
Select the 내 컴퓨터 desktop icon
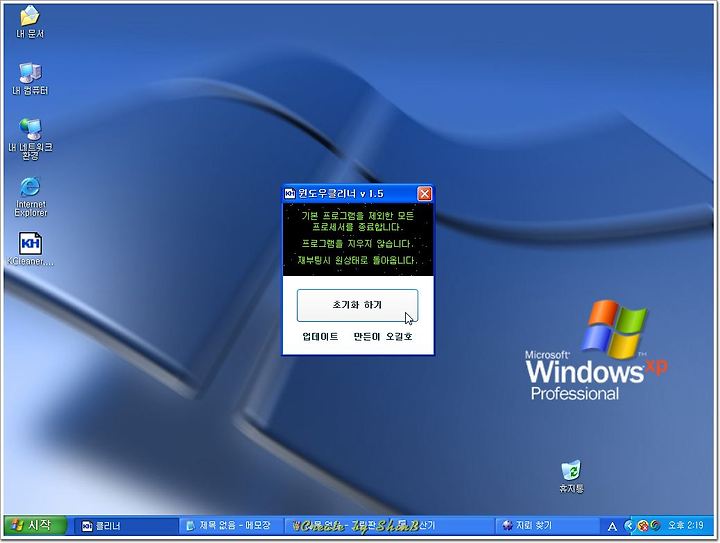pyautogui.click(x=30, y=78)
